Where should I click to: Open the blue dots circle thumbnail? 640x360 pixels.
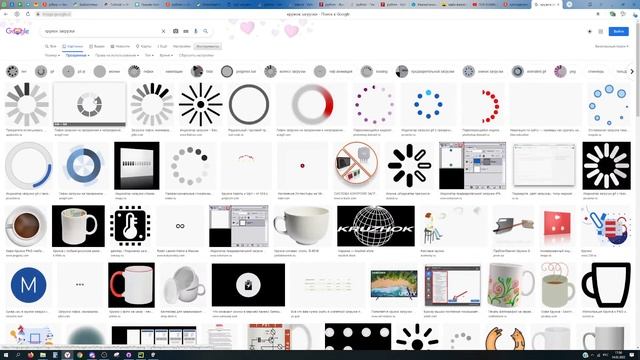coord(428,104)
